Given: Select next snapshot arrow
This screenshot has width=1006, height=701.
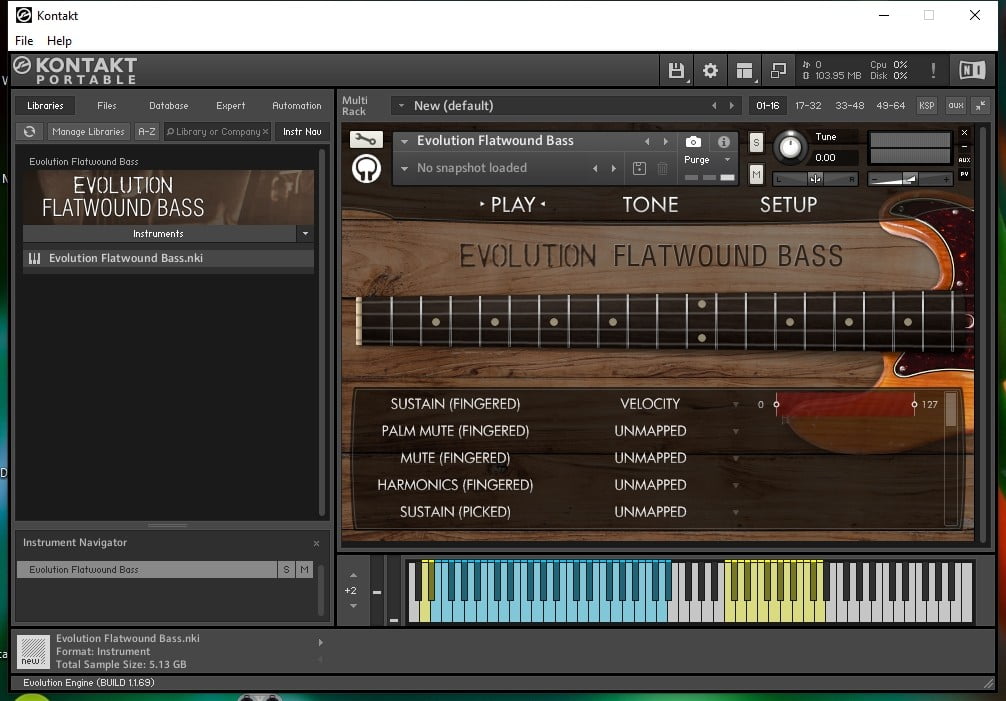Looking at the screenshot, I should coord(614,168).
